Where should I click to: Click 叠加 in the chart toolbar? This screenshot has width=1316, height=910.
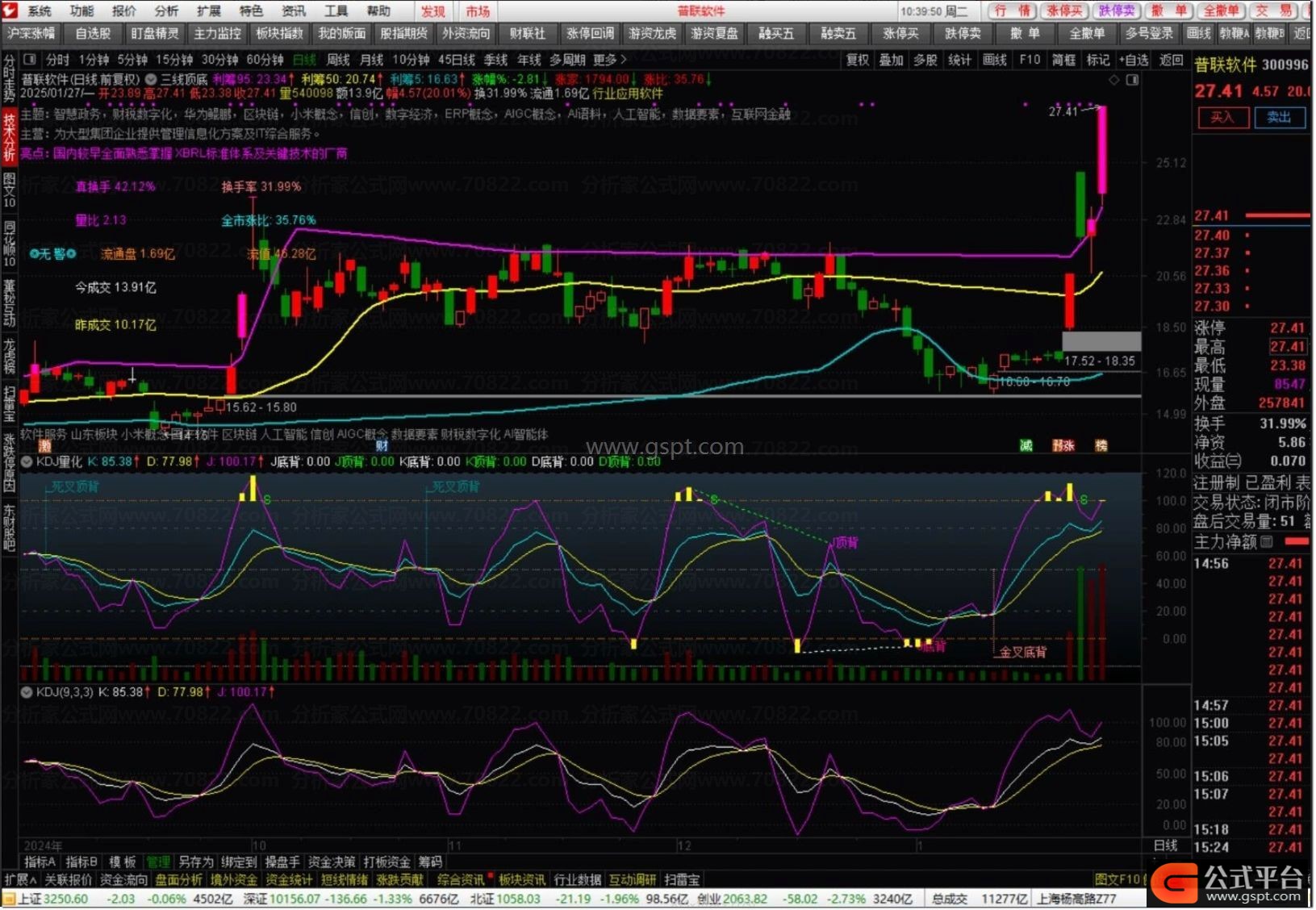[x=892, y=60]
